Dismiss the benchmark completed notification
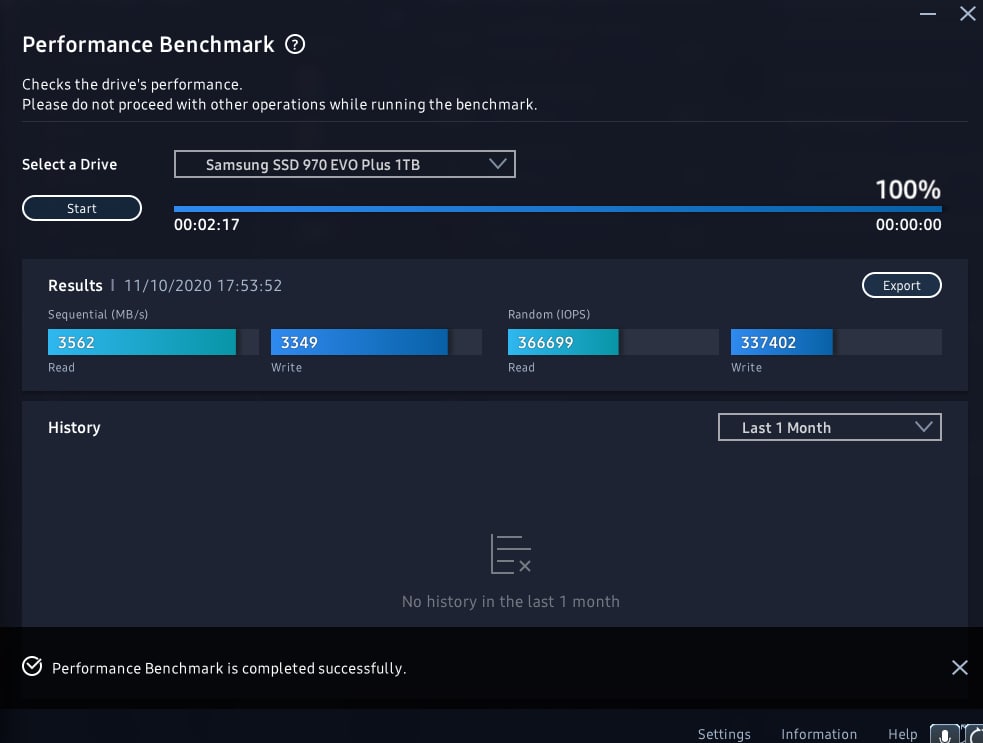 point(959,667)
